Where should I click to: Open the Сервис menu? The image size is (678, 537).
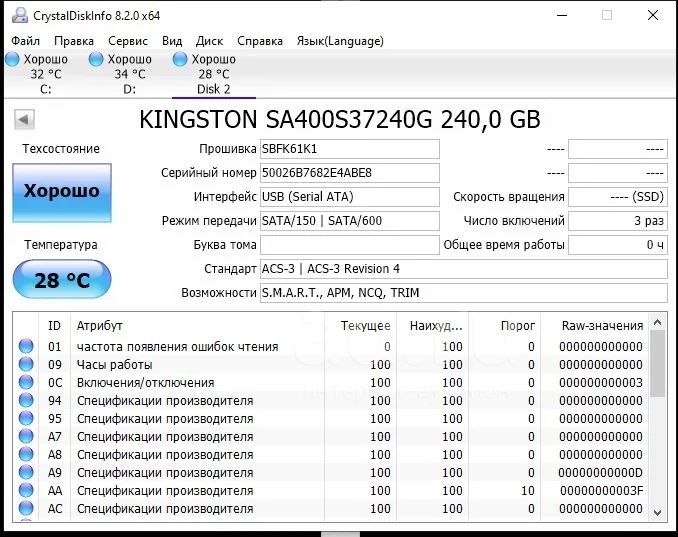[128, 41]
